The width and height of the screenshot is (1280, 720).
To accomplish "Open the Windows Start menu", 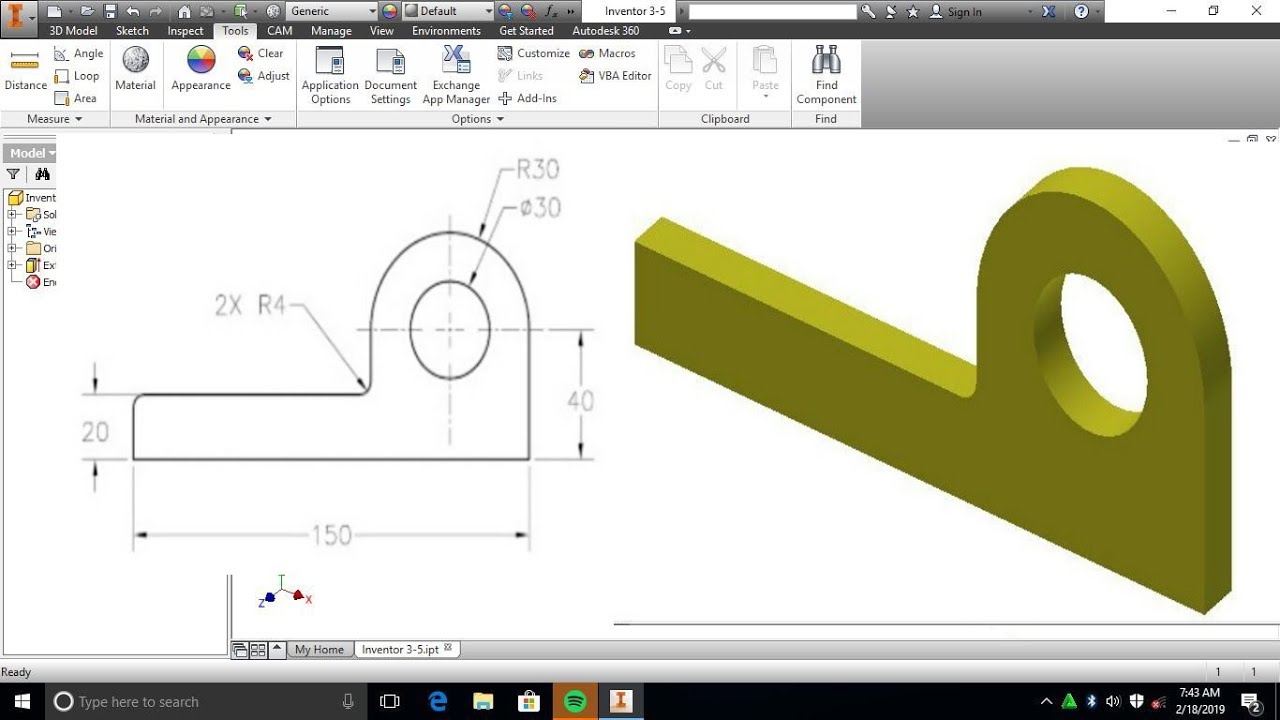I will coord(22,702).
